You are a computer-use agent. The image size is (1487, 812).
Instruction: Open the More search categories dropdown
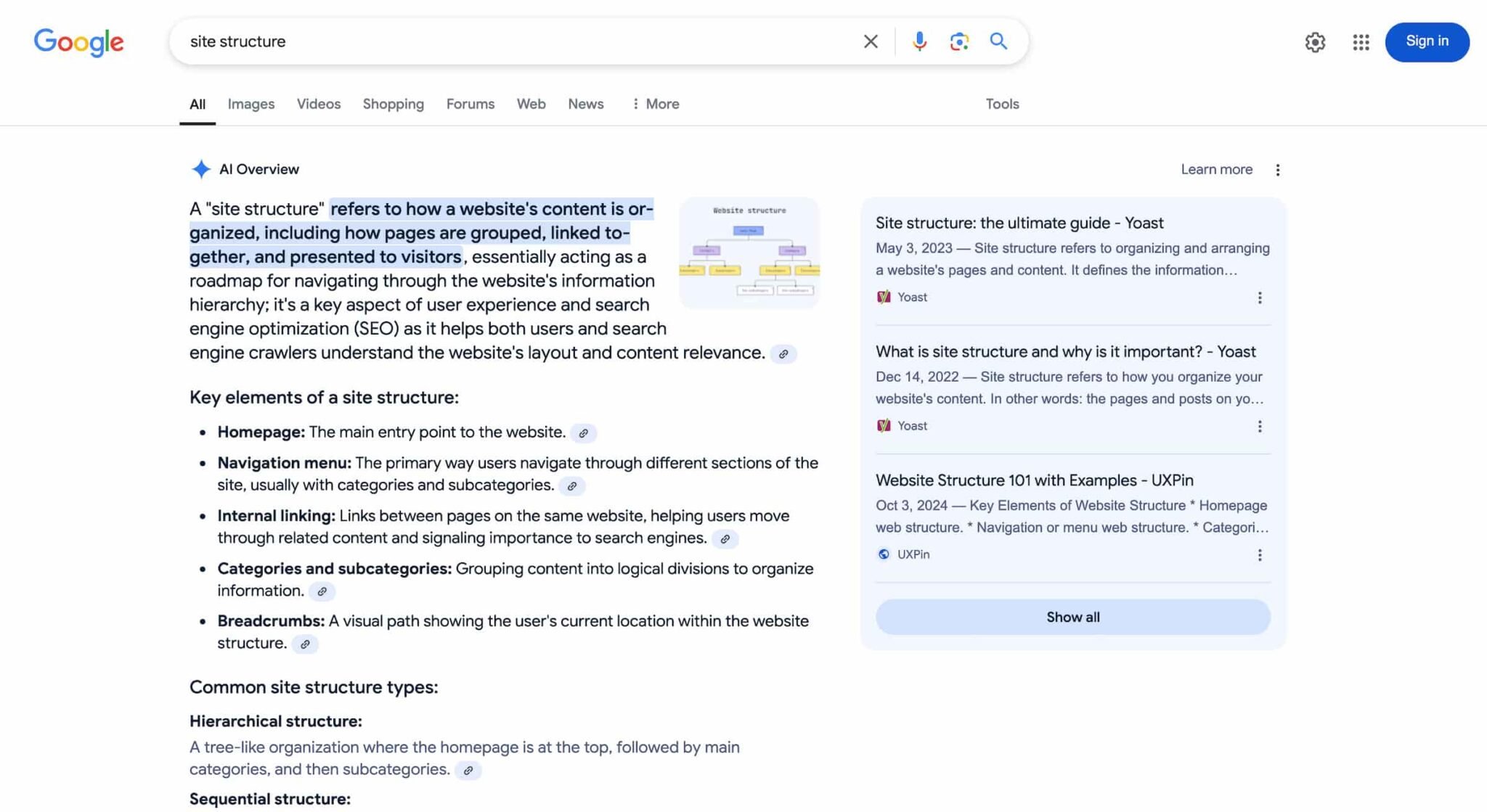(655, 104)
